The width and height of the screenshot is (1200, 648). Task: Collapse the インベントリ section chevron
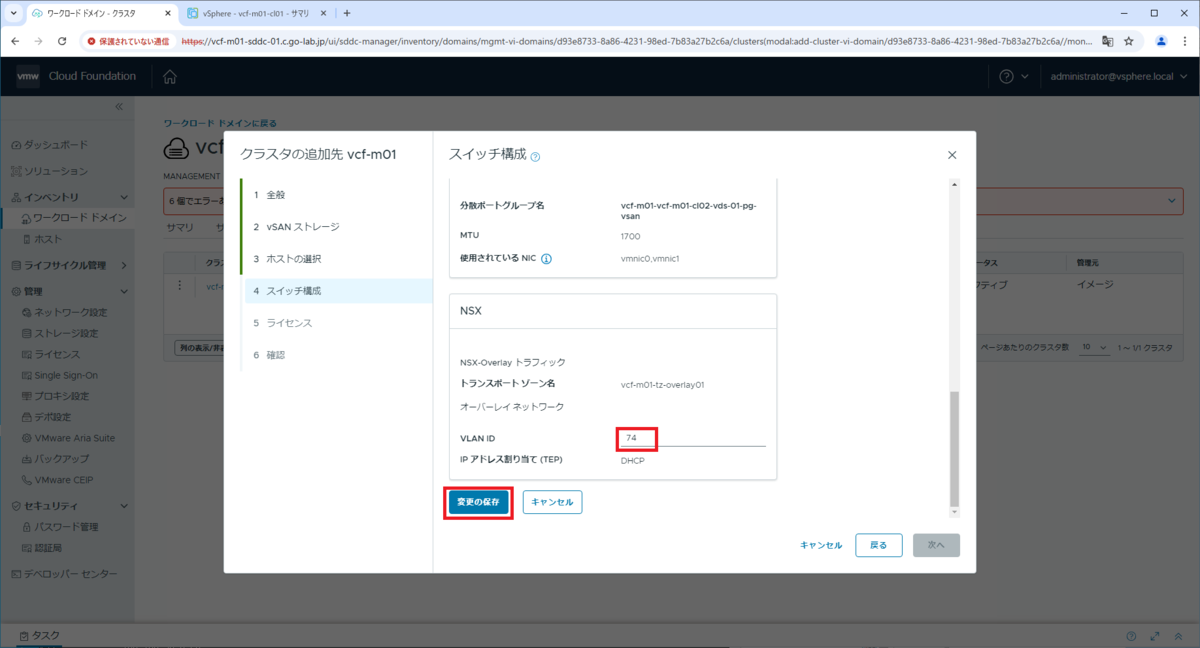[123, 198]
